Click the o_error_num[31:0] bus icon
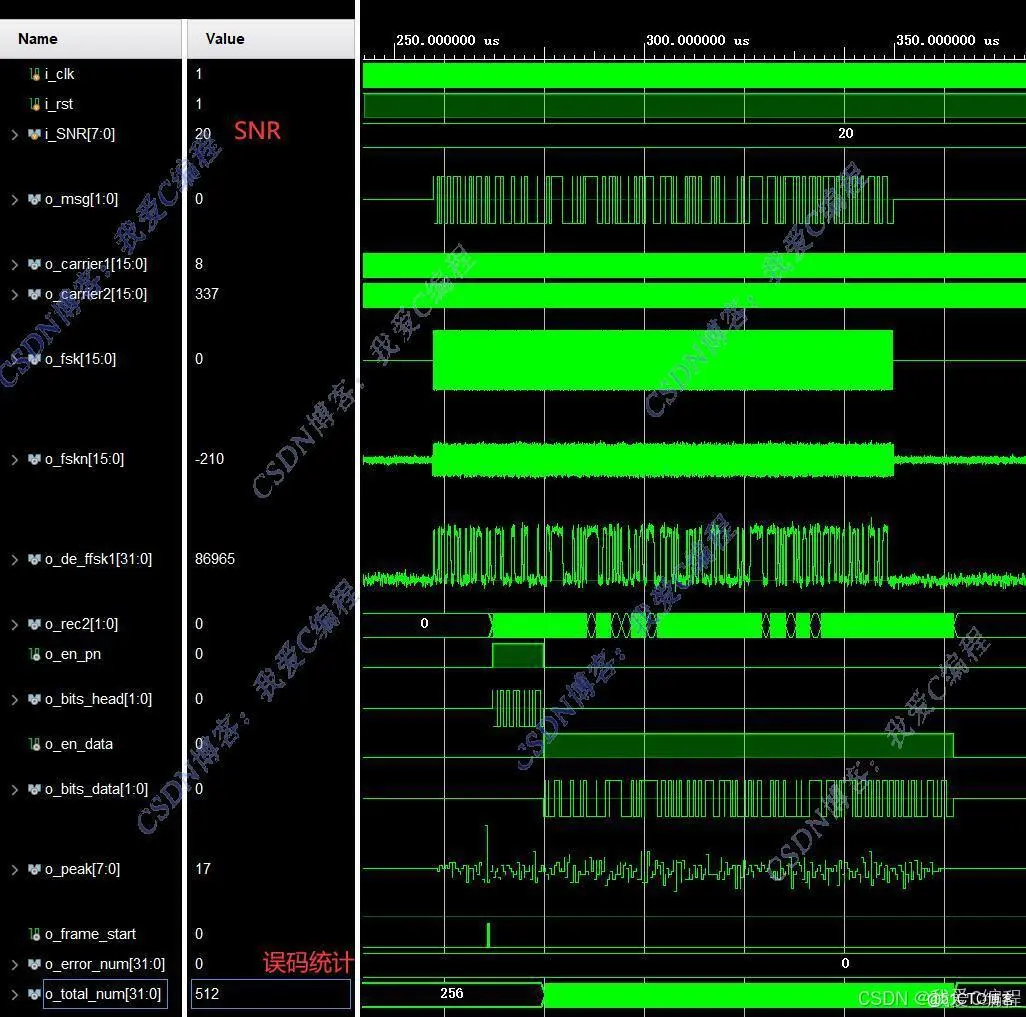Screen dimensions: 1026x1017 pos(35,965)
